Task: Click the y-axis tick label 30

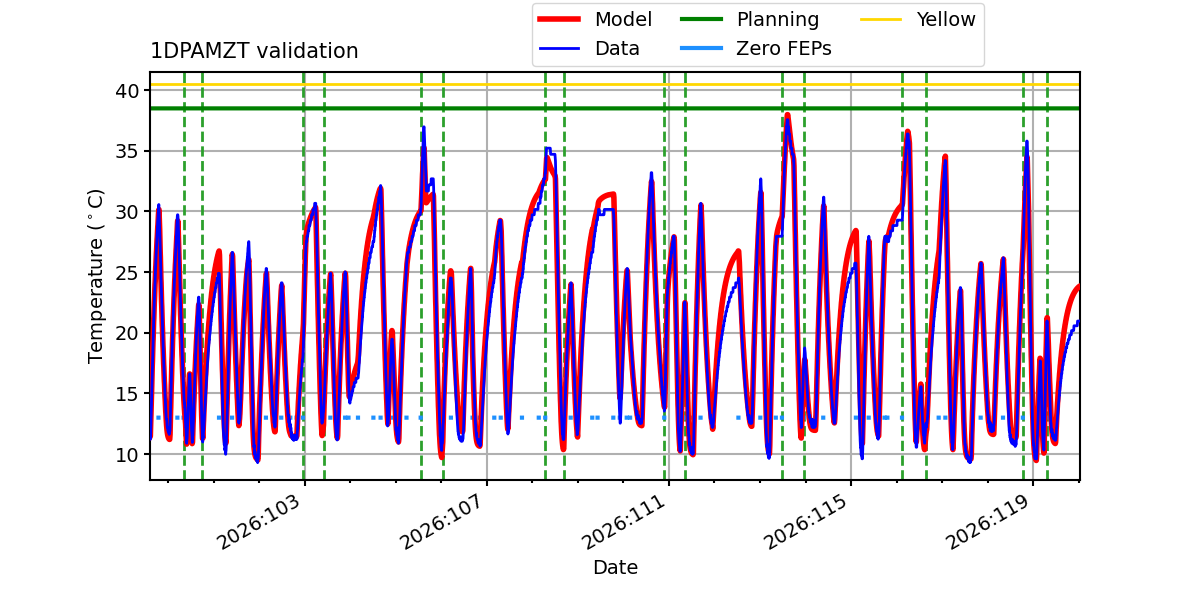Action: point(127,212)
